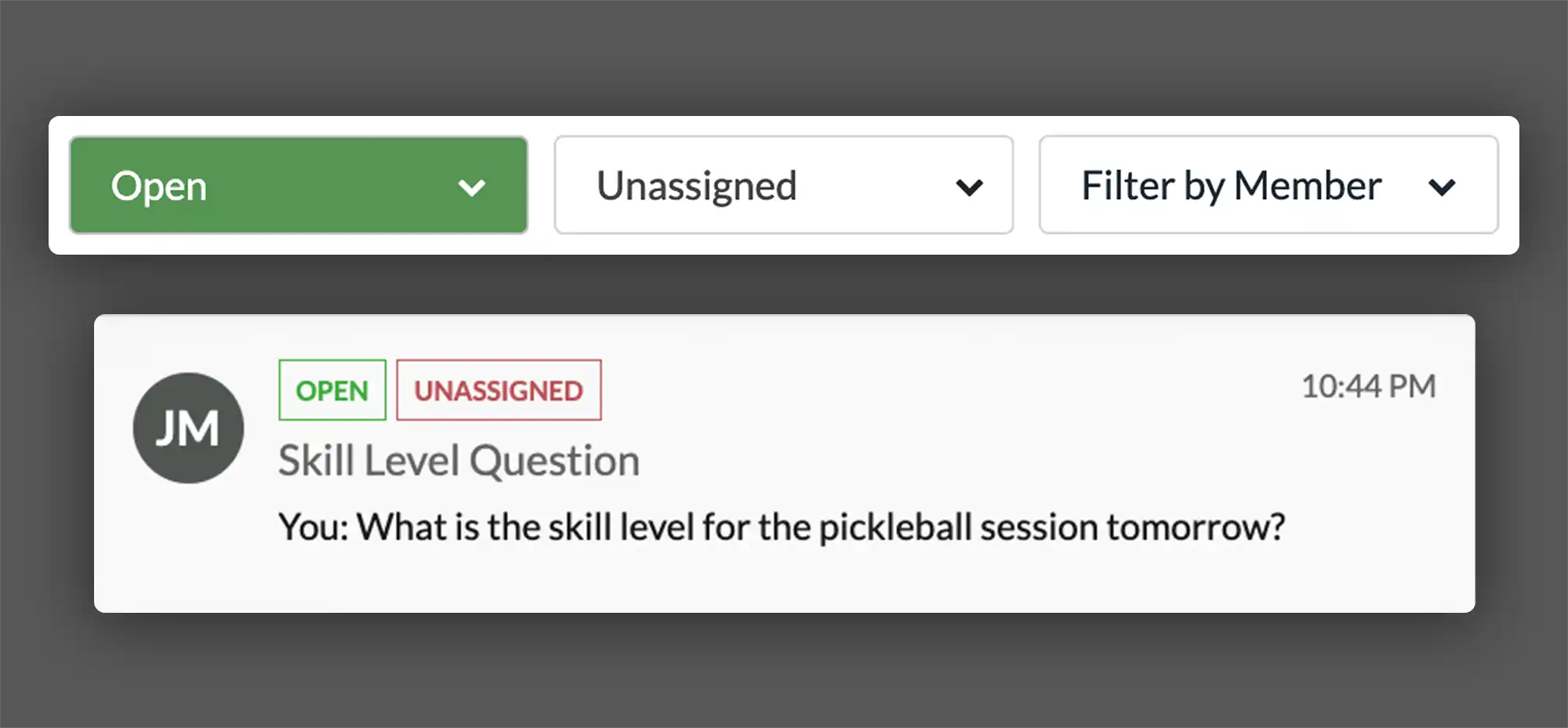Viewport: 1568px width, 728px height.
Task: Click the "Filter by Member" label text
Action: tap(1231, 187)
